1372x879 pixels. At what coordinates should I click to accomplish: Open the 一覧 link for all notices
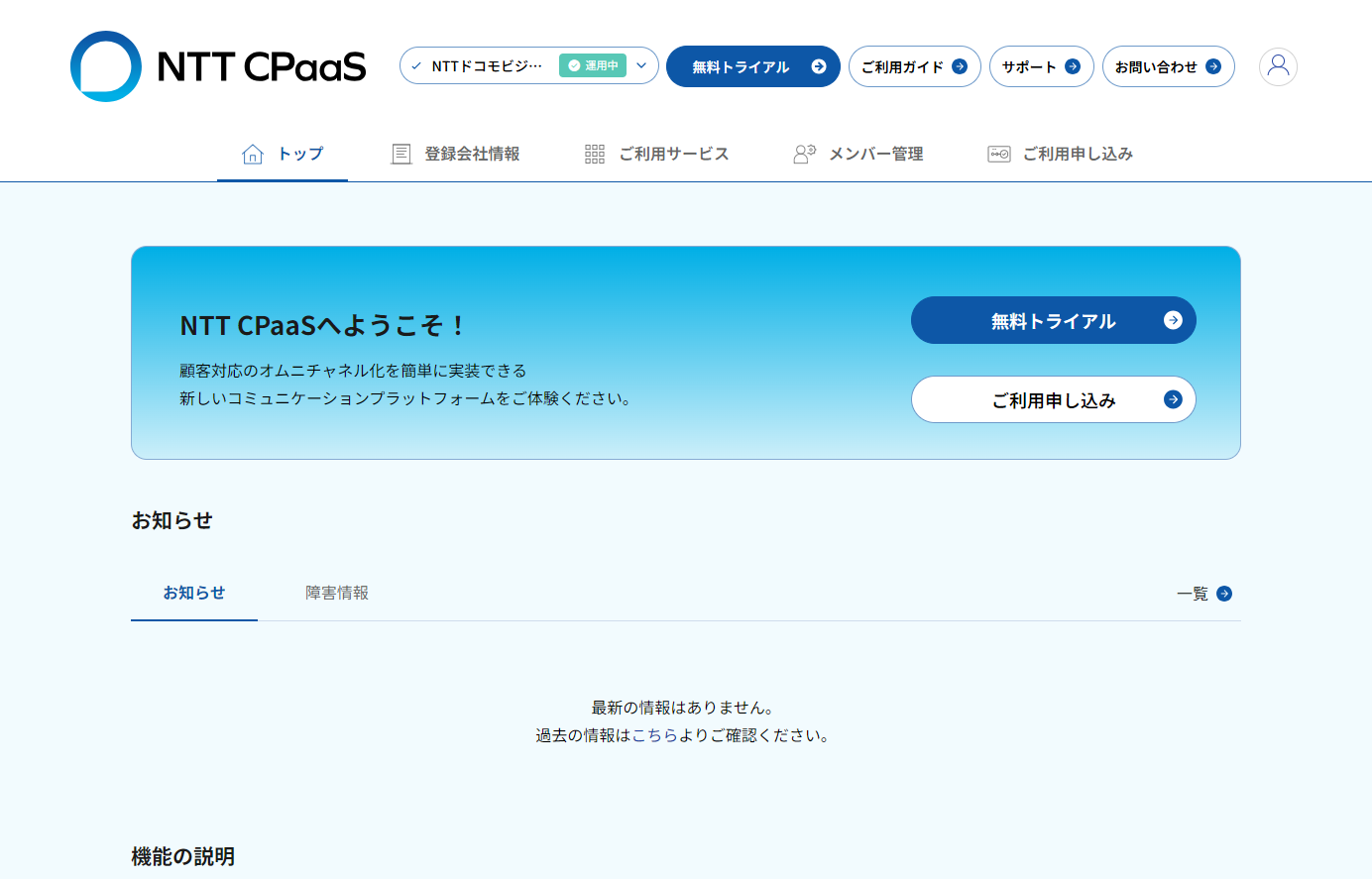click(1204, 594)
